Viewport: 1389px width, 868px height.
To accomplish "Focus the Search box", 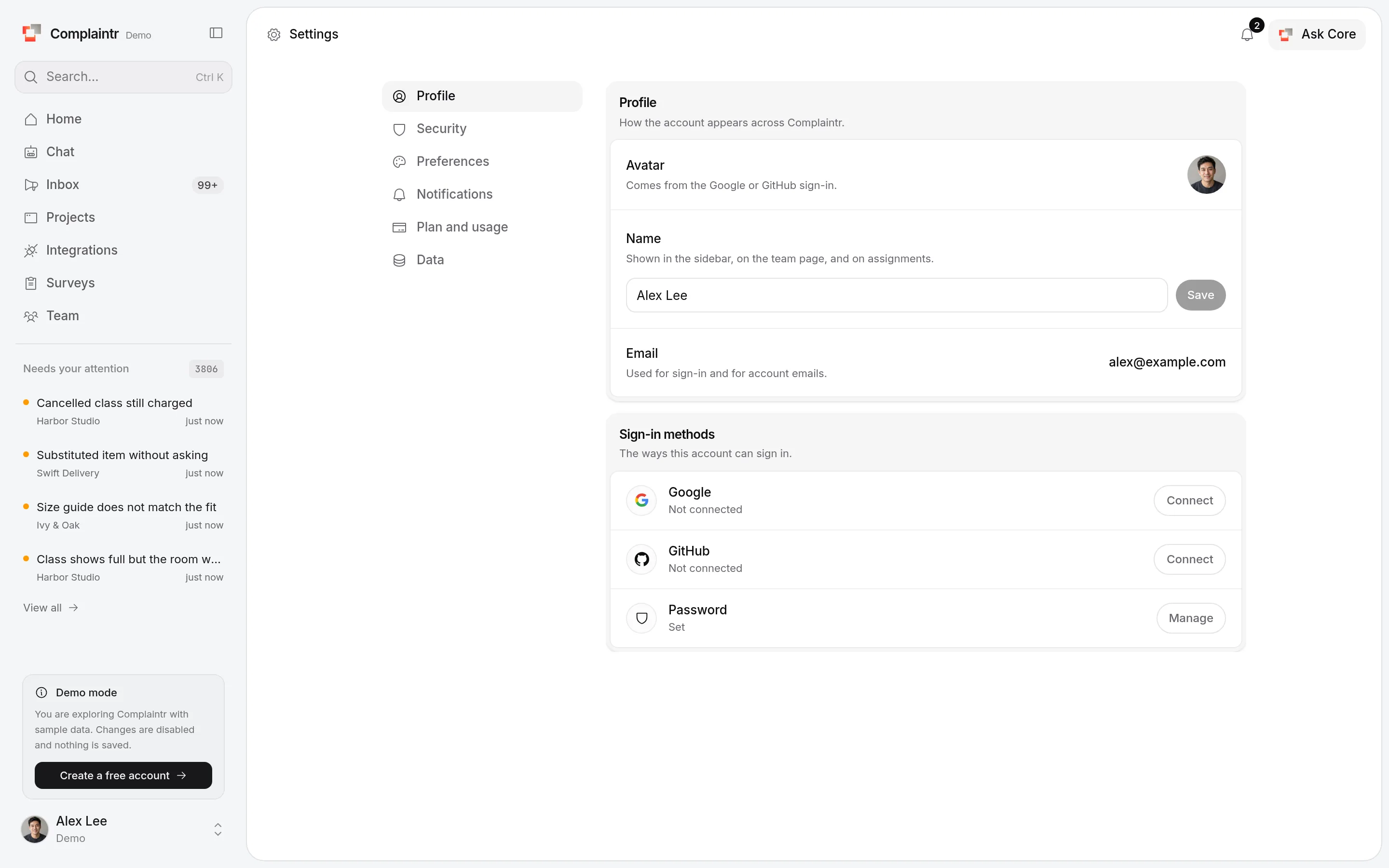I will tap(123, 77).
